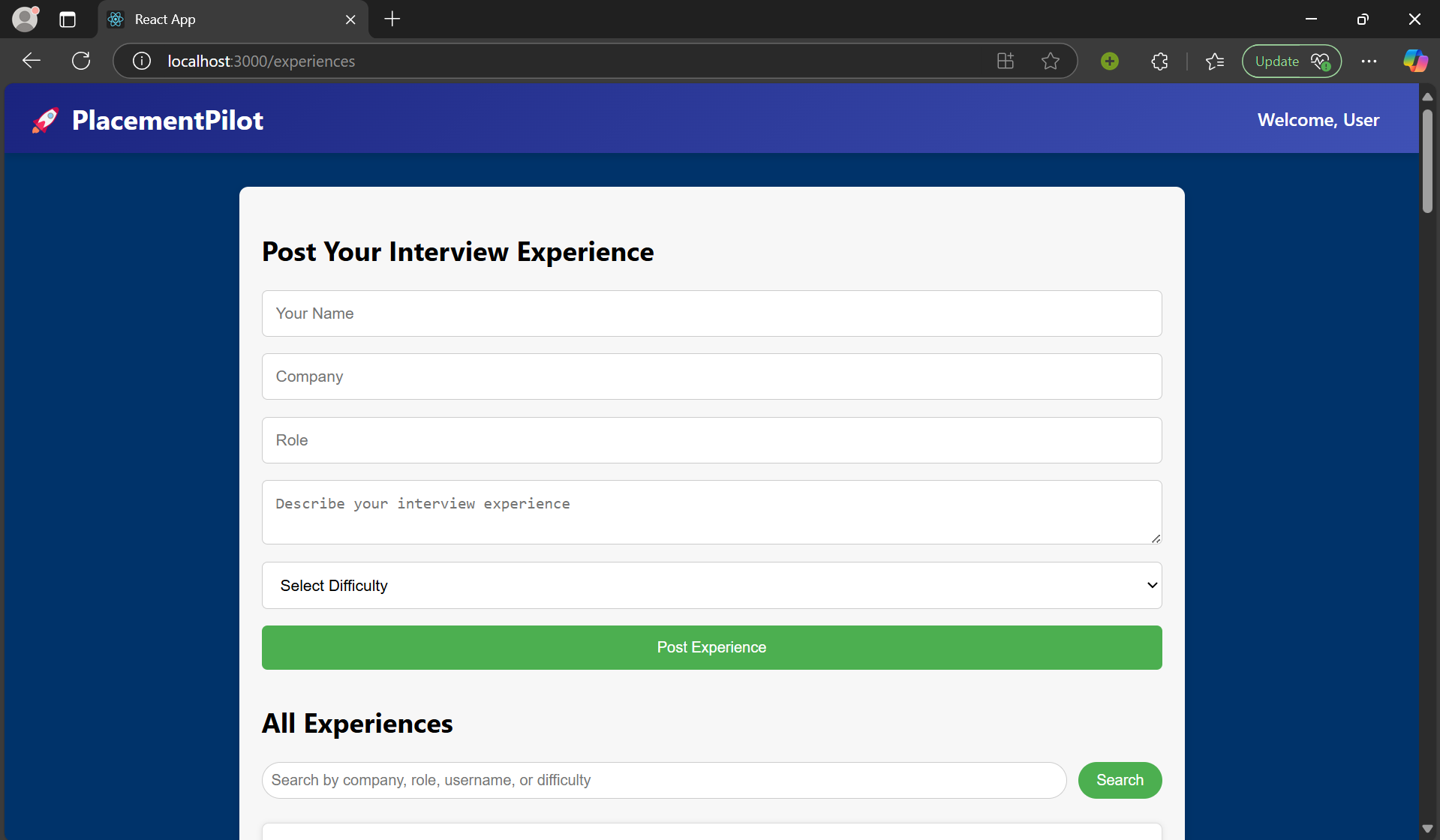Click the interview experience description textarea
The image size is (1440, 840).
[711, 512]
